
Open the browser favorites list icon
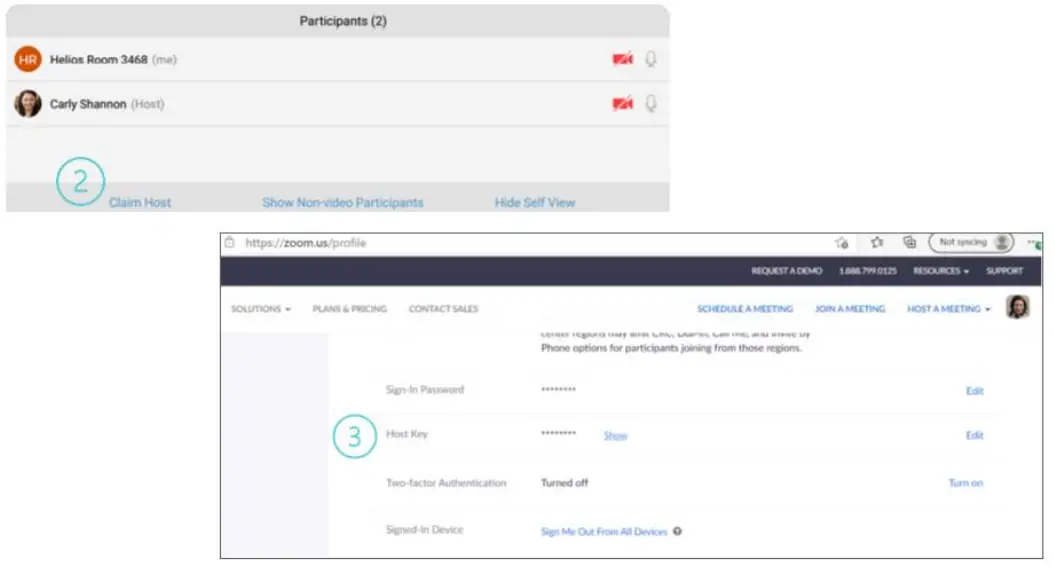point(876,242)
